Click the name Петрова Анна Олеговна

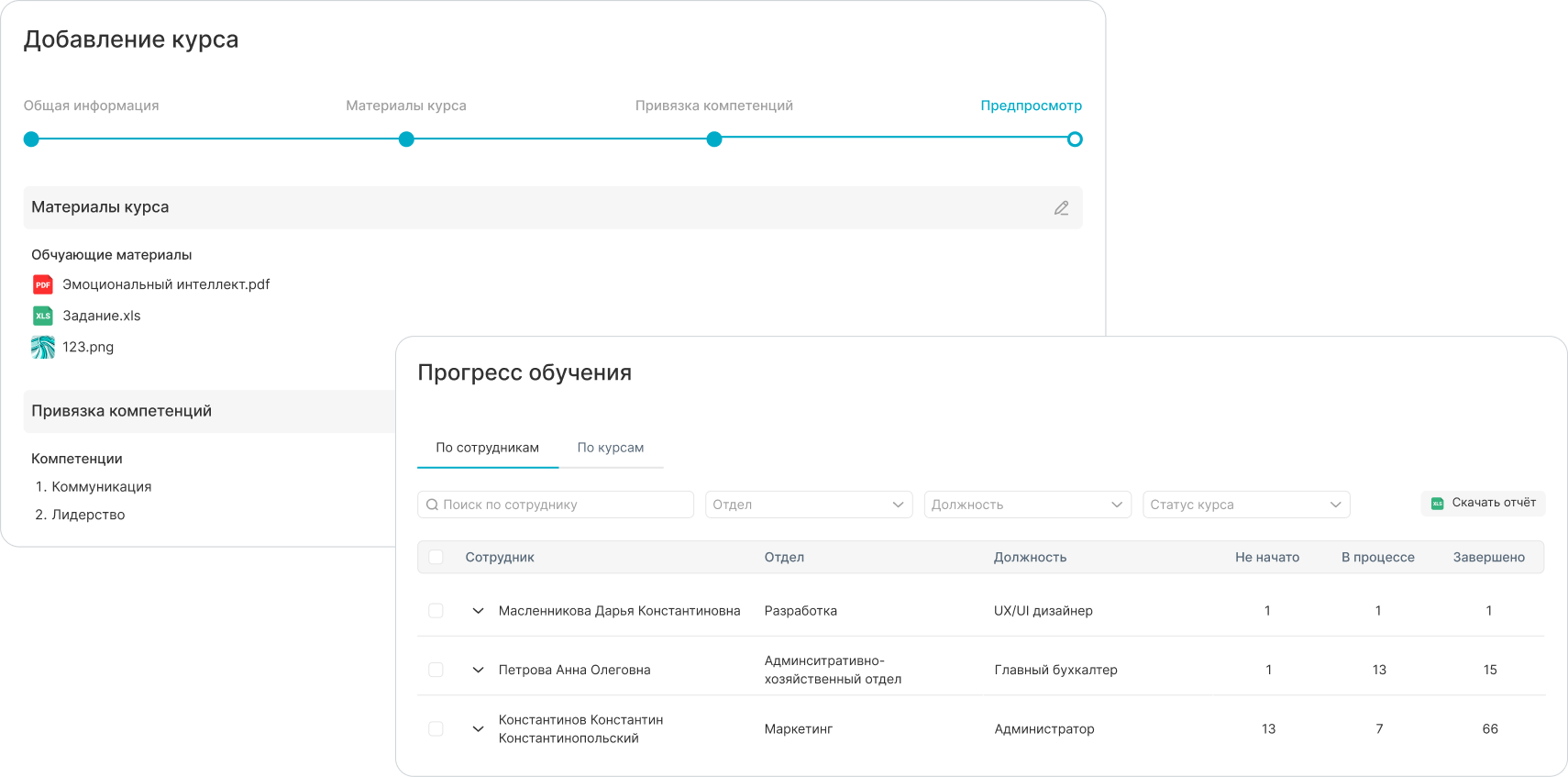pos(574,670)
